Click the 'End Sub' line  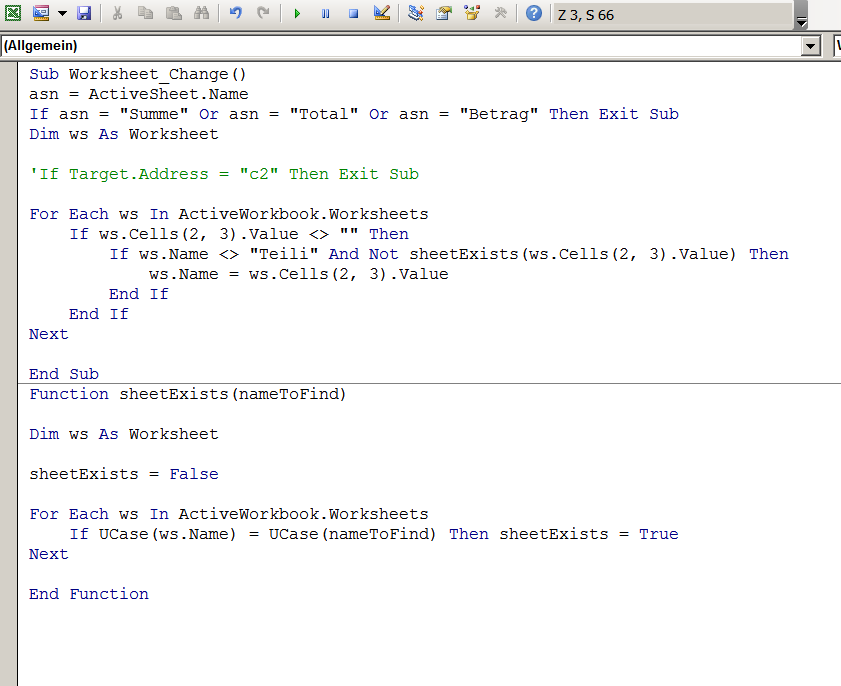[64, 374]
